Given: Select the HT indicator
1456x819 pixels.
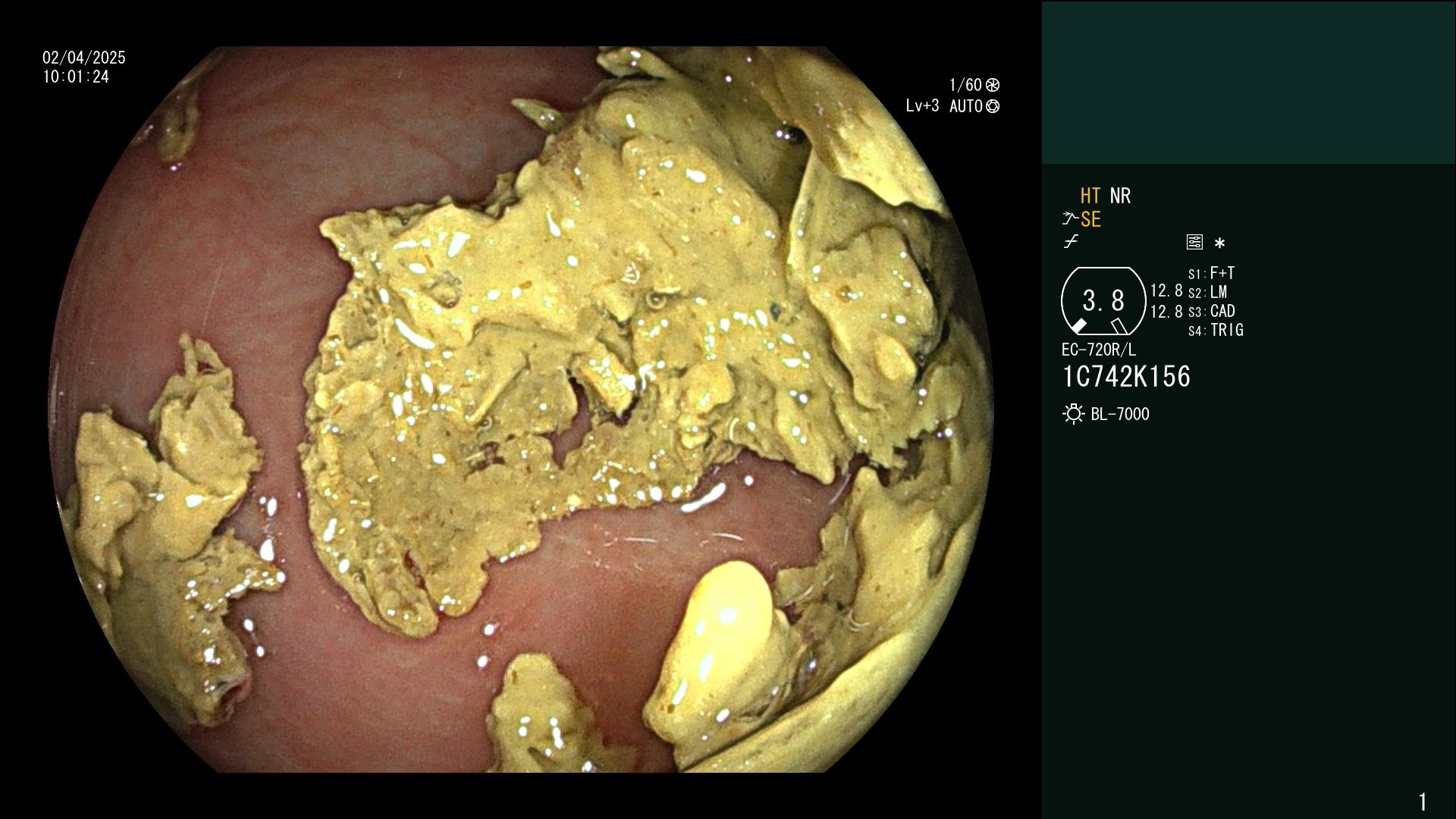Looking at the screenshot, I should point(1090,196).
